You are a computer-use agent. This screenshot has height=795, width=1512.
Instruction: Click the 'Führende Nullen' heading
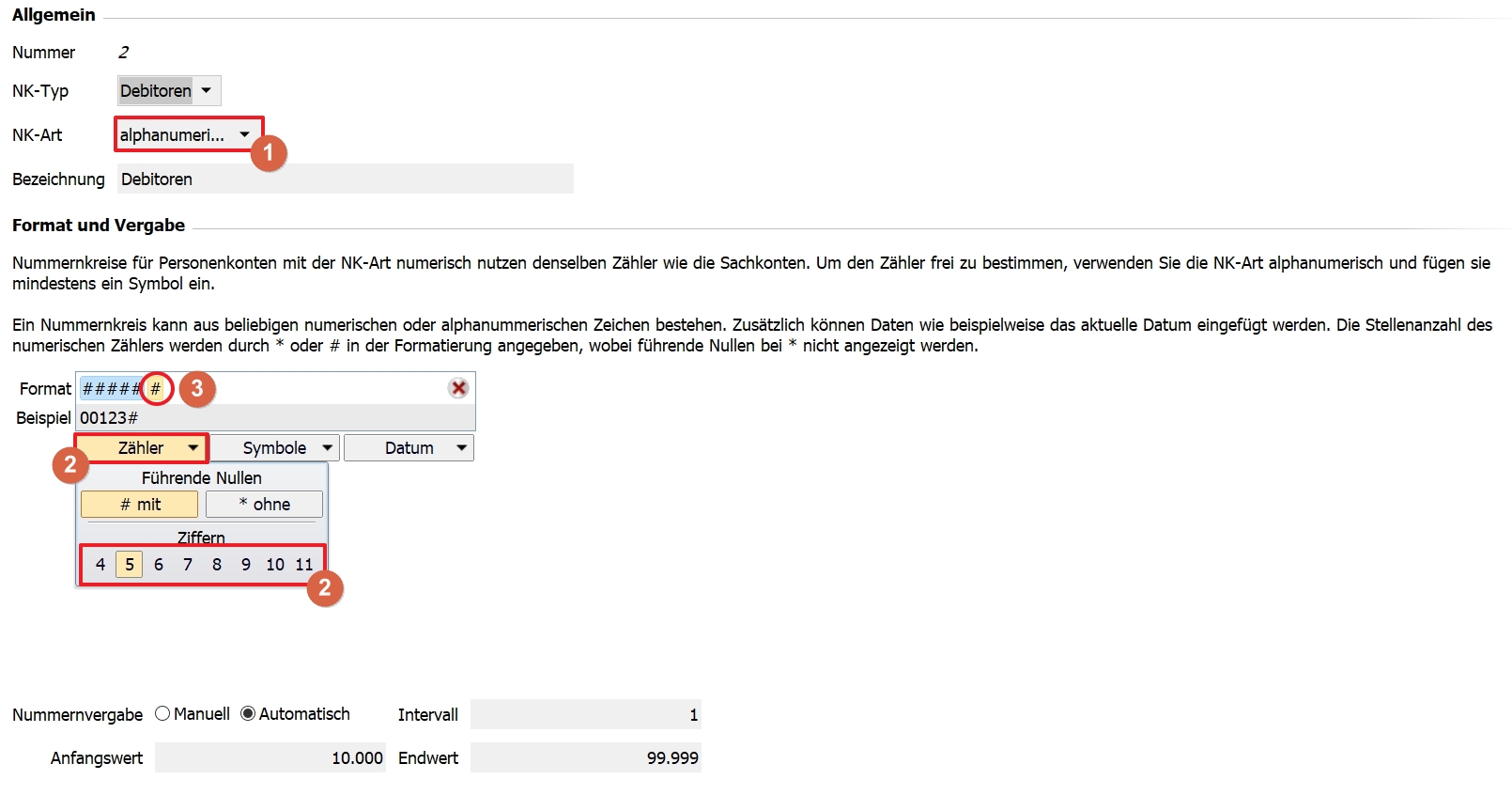pyautogui.click(x=202, y=478)
